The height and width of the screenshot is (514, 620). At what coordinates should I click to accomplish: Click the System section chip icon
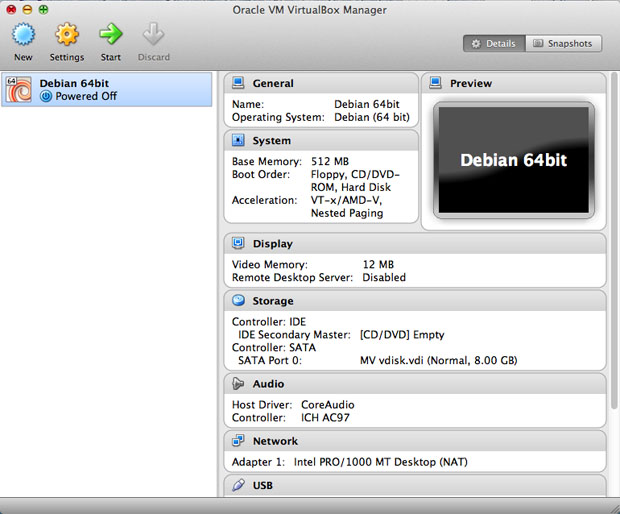point(238,140)
